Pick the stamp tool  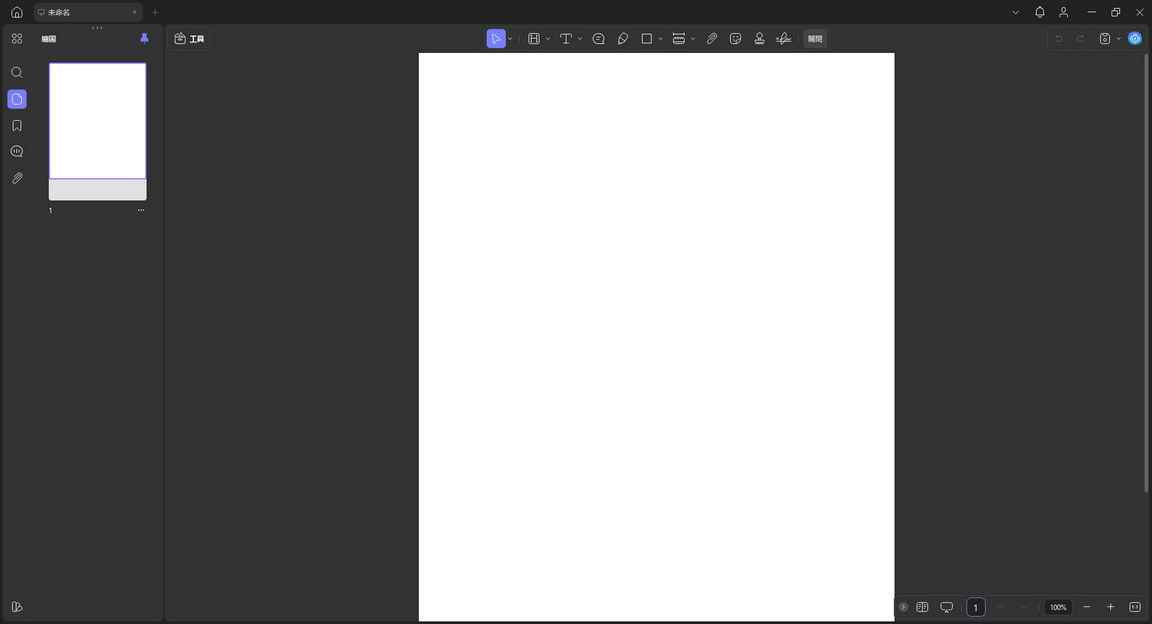pos(759,39)
